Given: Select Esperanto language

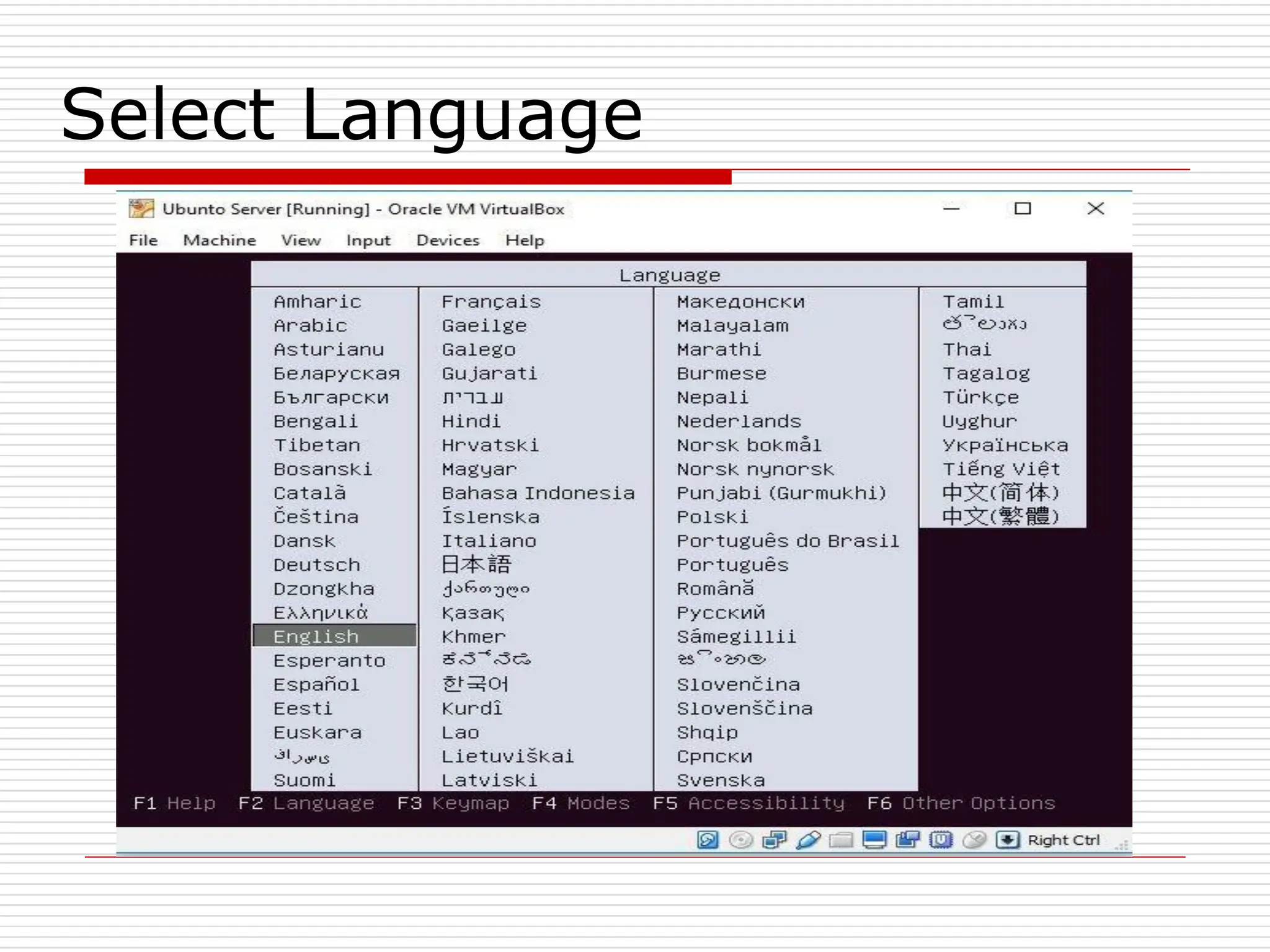Looking at the screenshot, I should point(329,661).
